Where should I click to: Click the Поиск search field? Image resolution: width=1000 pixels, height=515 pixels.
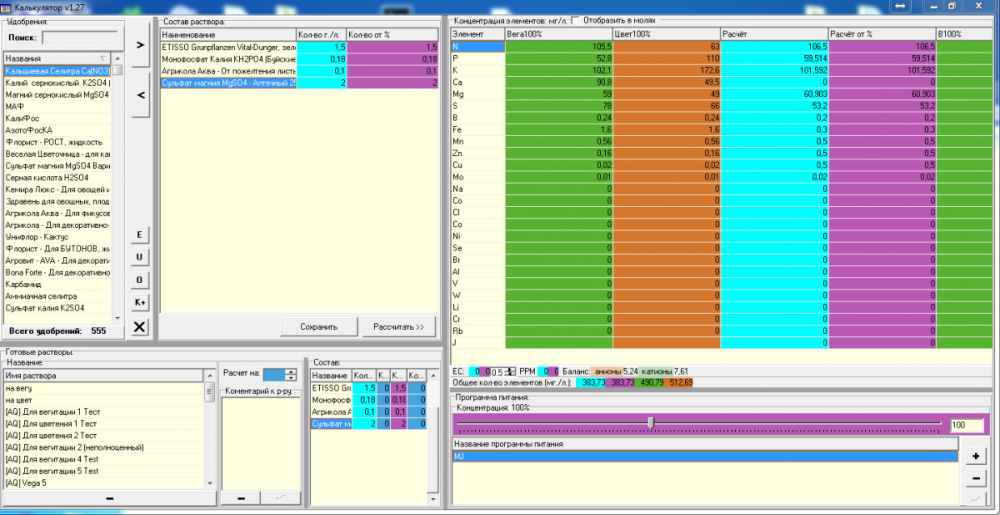click(80, 38)
